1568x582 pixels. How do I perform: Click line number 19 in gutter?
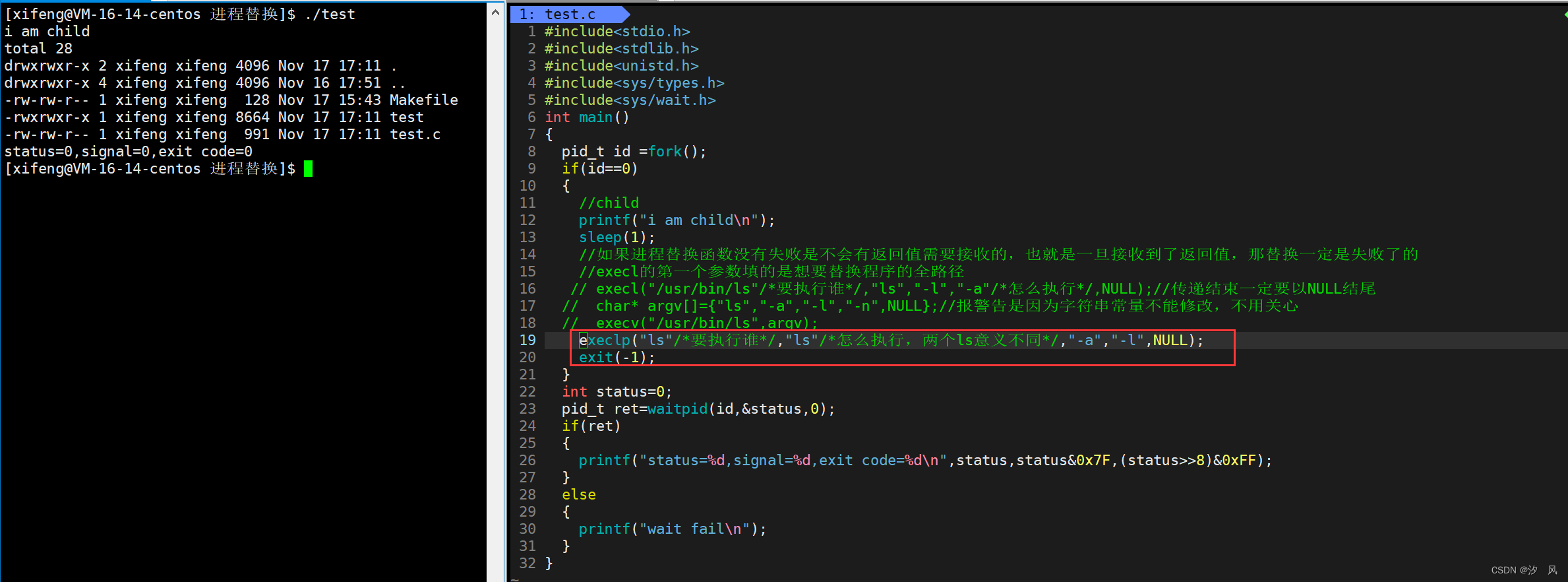[x=528, y=340]
